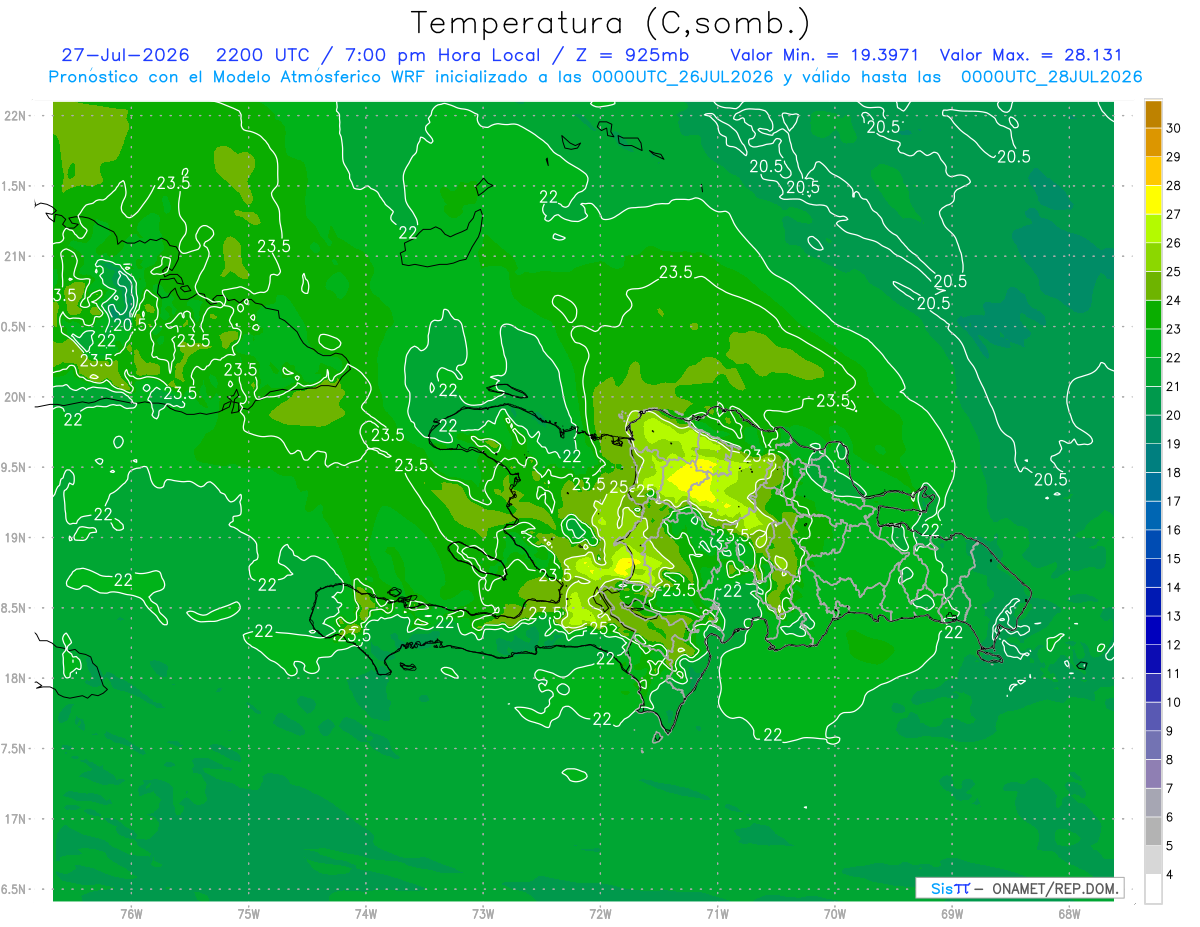This screenshot has height=927, width=1200.
Task: Click the "Valor Max. = 28.131" readout
Action: [x=1031, y=55]
